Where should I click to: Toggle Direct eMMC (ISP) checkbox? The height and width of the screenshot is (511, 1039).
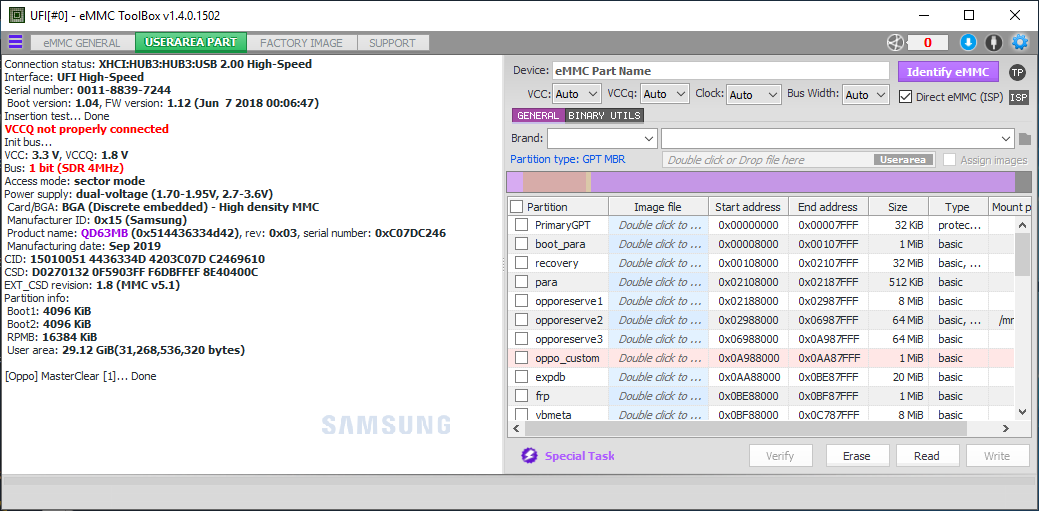[905, 97]
